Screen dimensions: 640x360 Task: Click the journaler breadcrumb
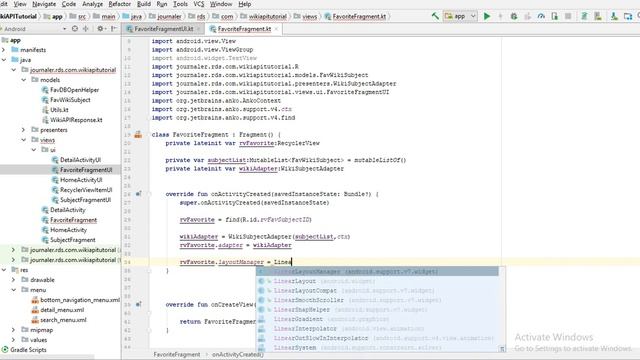coord(169,16)
